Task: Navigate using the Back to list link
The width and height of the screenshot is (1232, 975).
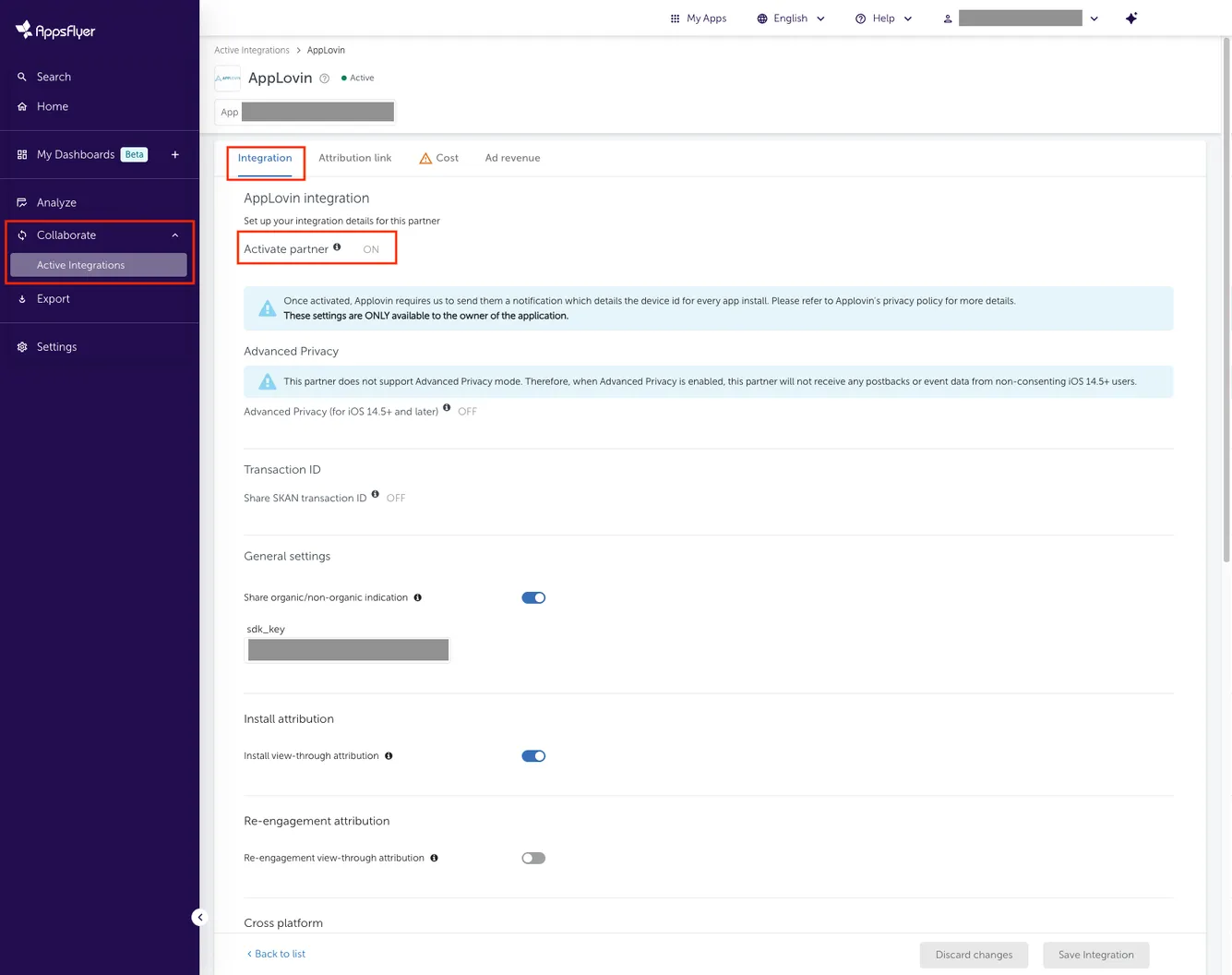Action: pos(275,954)
